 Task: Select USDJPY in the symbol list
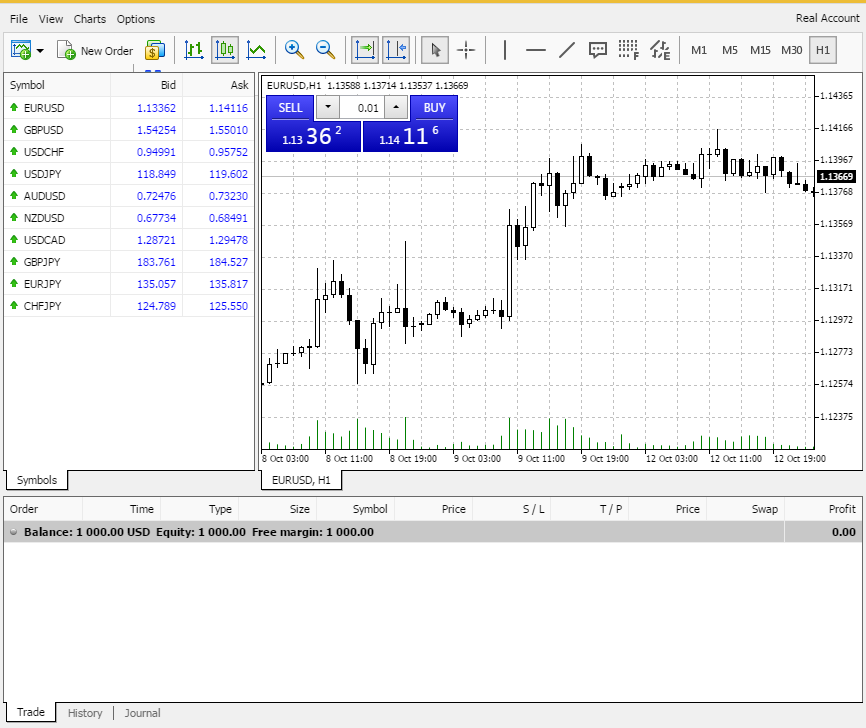[x=129, y=175]
